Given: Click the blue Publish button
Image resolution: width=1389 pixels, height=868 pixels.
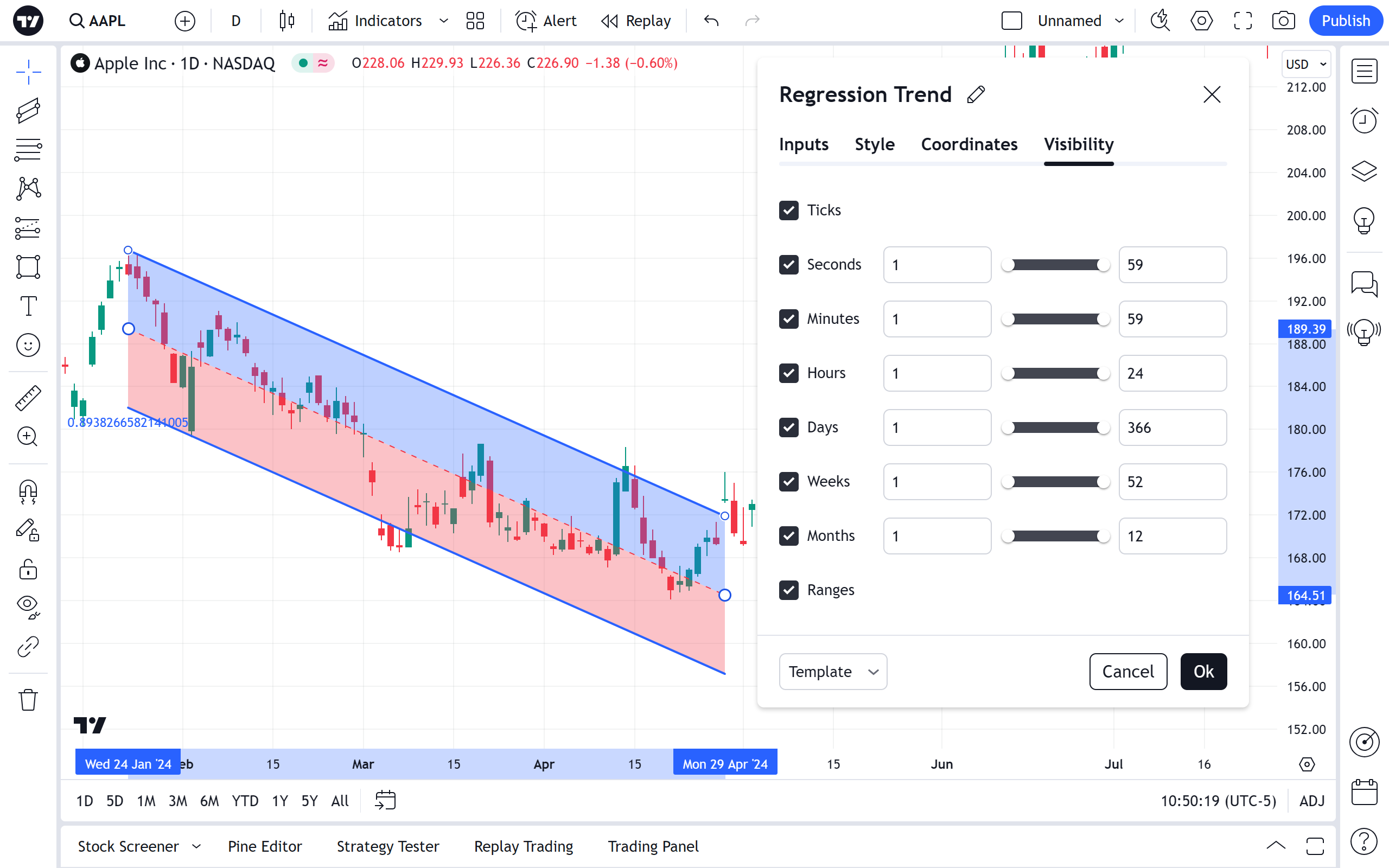Looking at the screenshot, I should click(x=1345, y=21).
